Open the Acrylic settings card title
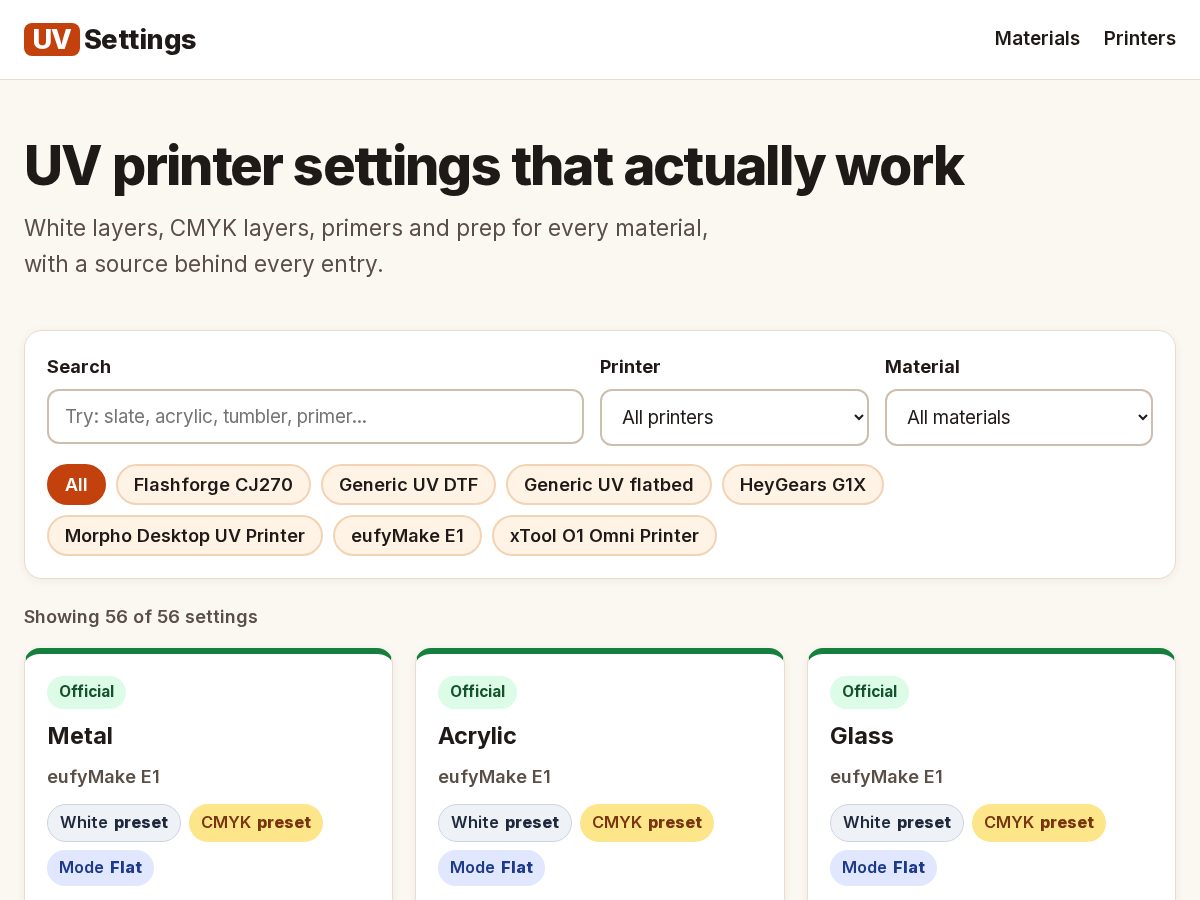 click(477, 736)
